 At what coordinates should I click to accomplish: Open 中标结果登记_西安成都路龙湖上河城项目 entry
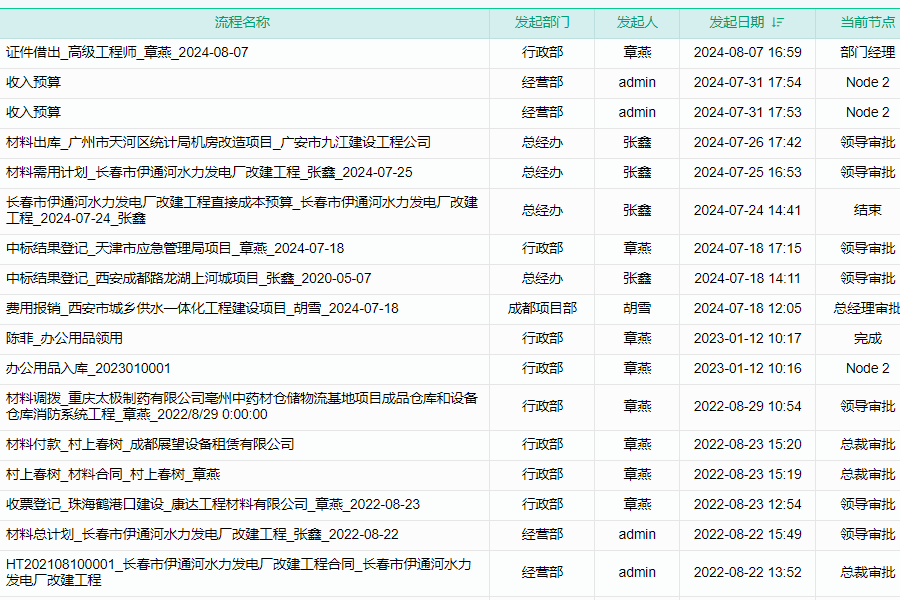pyautogui.click(x=188, y=278)
